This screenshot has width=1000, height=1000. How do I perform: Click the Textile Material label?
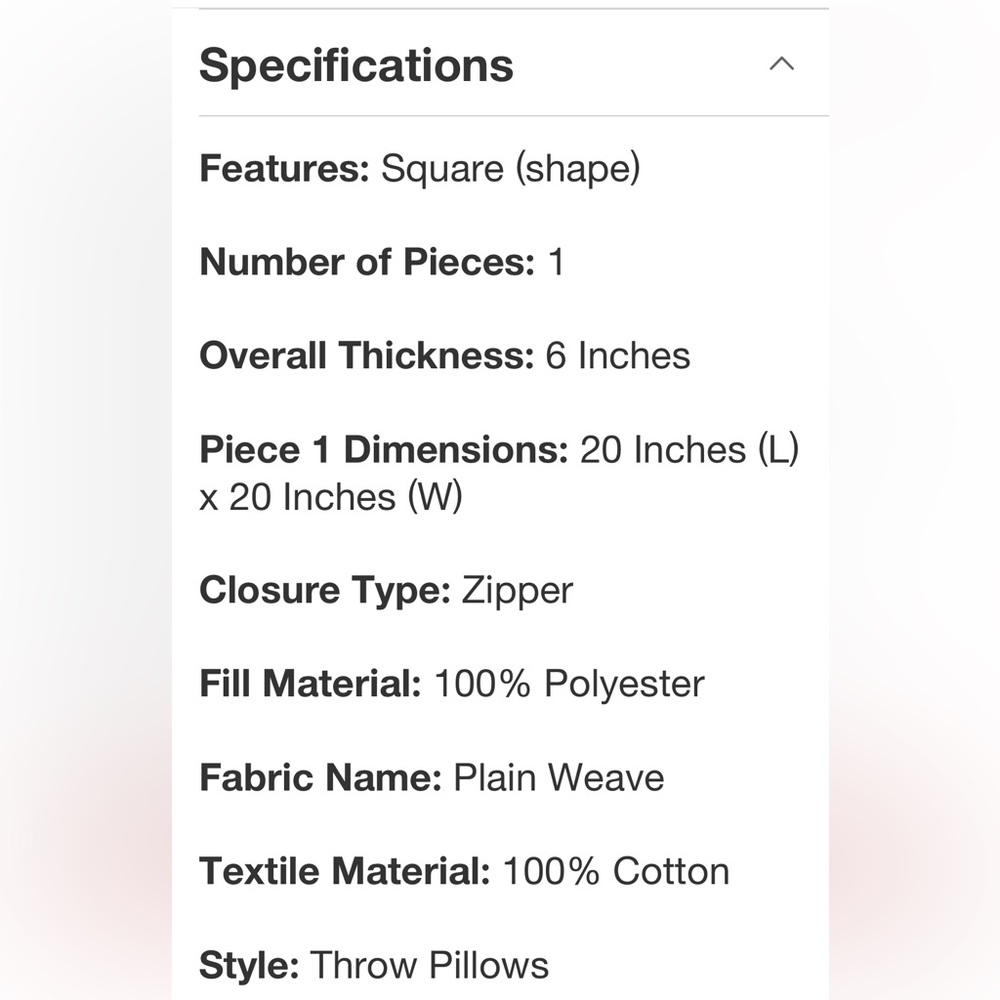click(344, 871)
